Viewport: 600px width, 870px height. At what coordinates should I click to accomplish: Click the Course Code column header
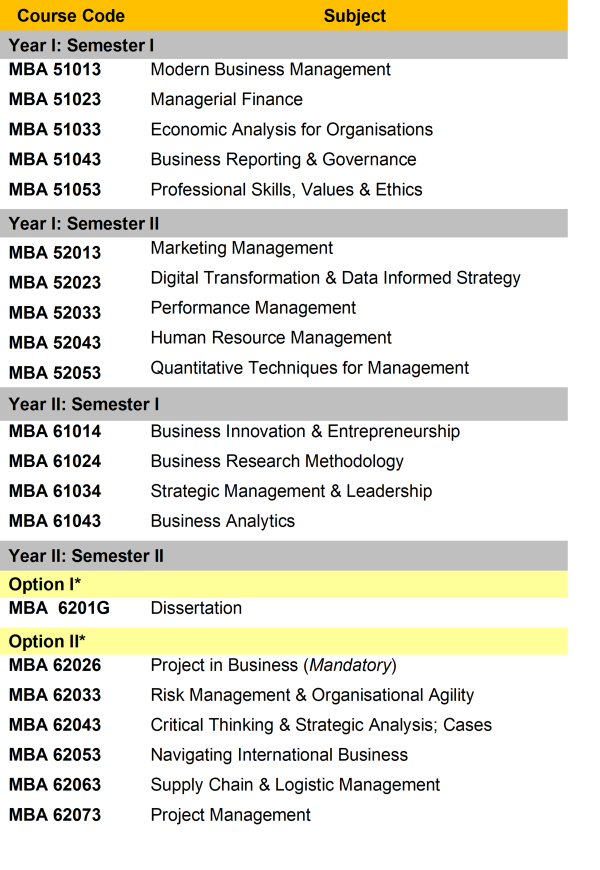[x=71, y=16]
